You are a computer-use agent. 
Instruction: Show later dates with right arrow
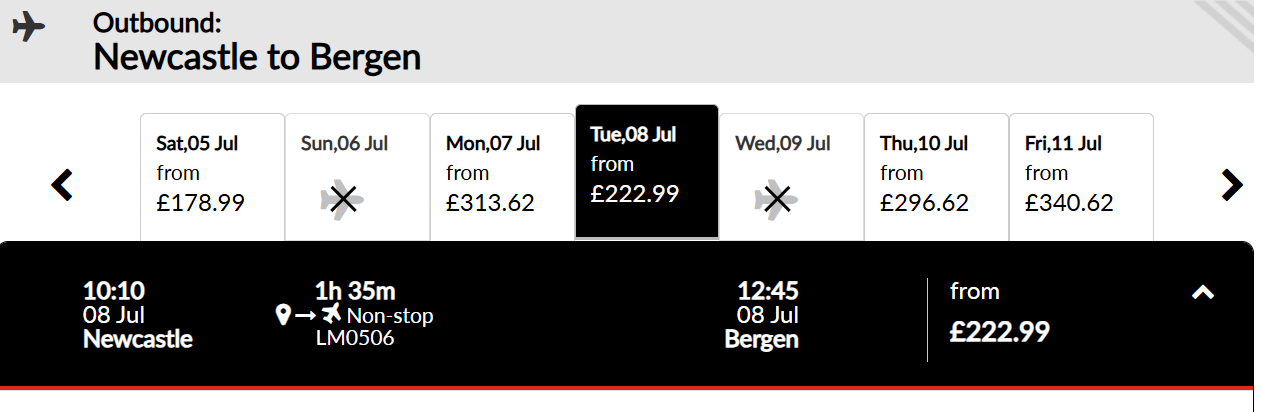pos(1232,184)
